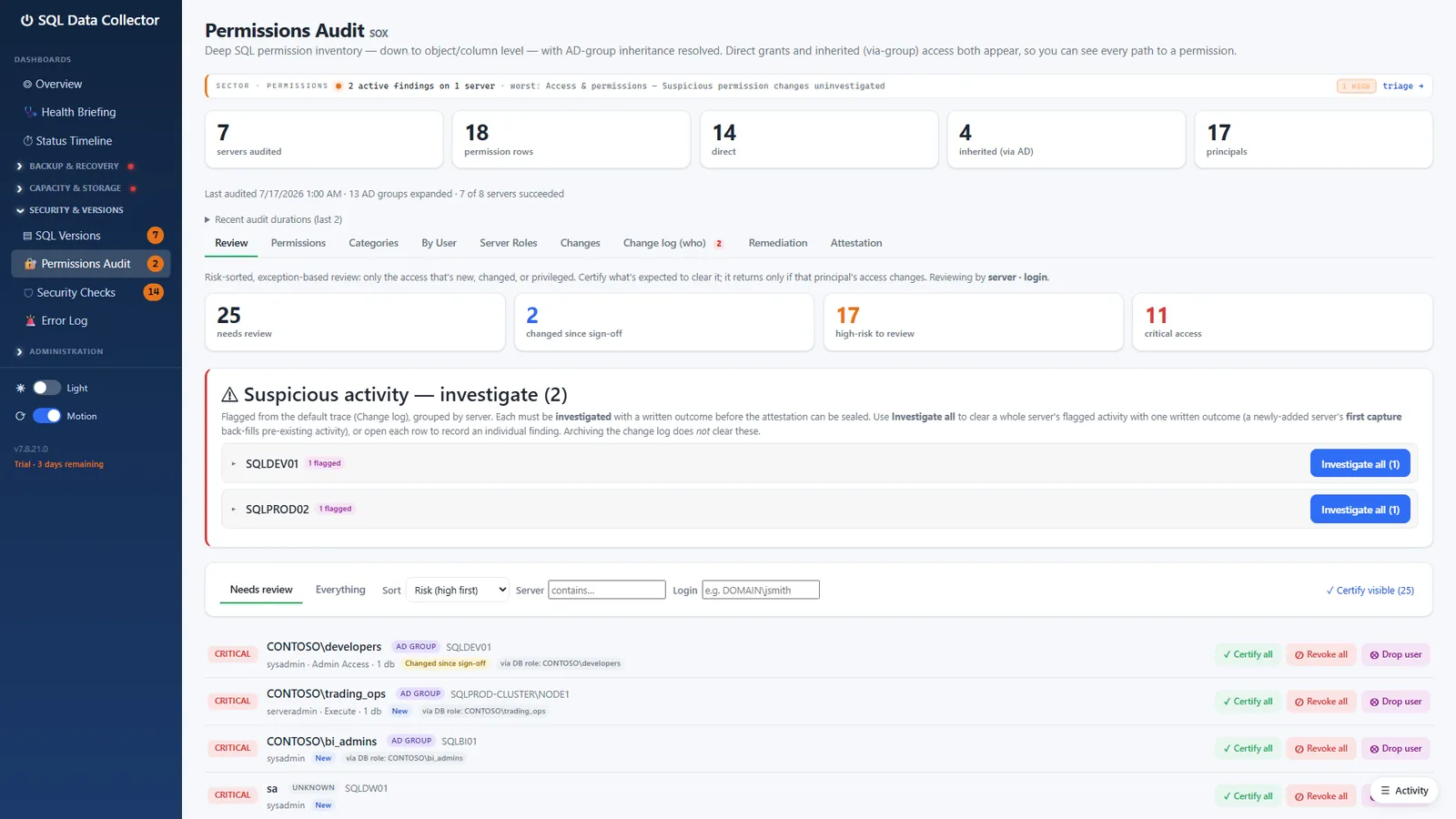Click the Suspicious activity warning triangle icon

(x=230, y=394)
